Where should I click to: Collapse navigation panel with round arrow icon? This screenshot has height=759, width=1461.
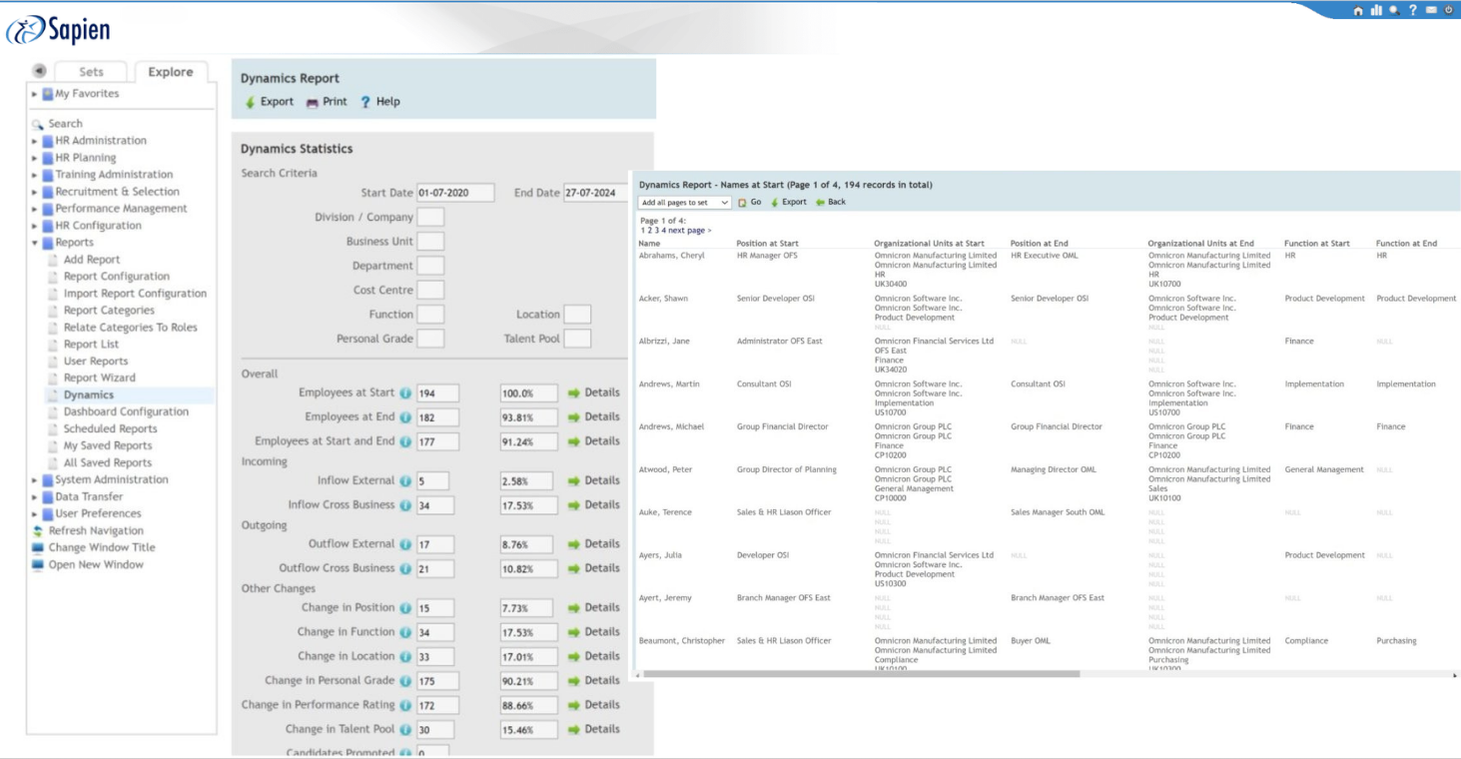click(x=39, y=71)
